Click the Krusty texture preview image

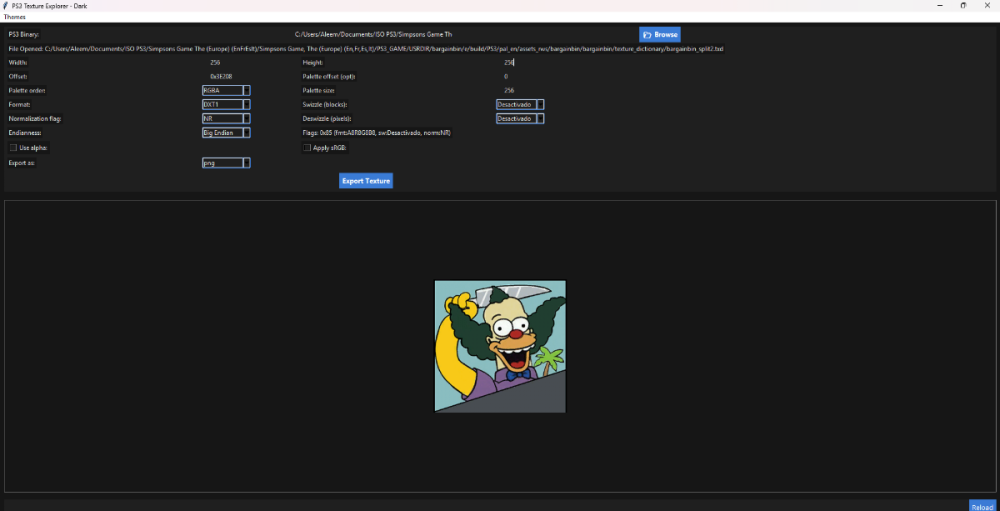(500, 346)
